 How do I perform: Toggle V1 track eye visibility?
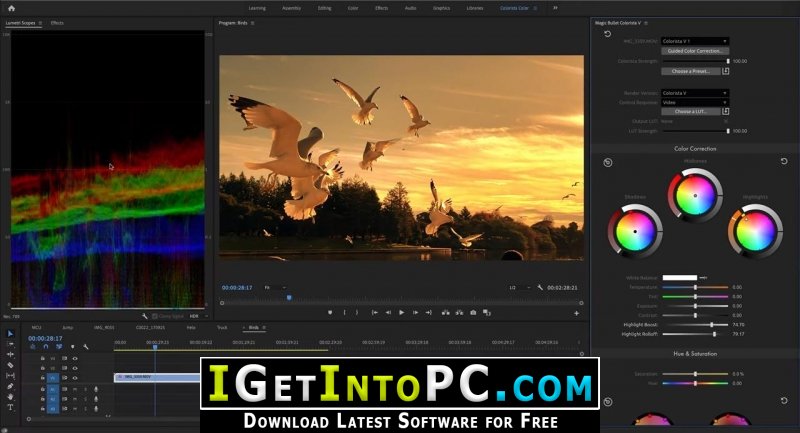pyautogui.click(x=75, y=378)
